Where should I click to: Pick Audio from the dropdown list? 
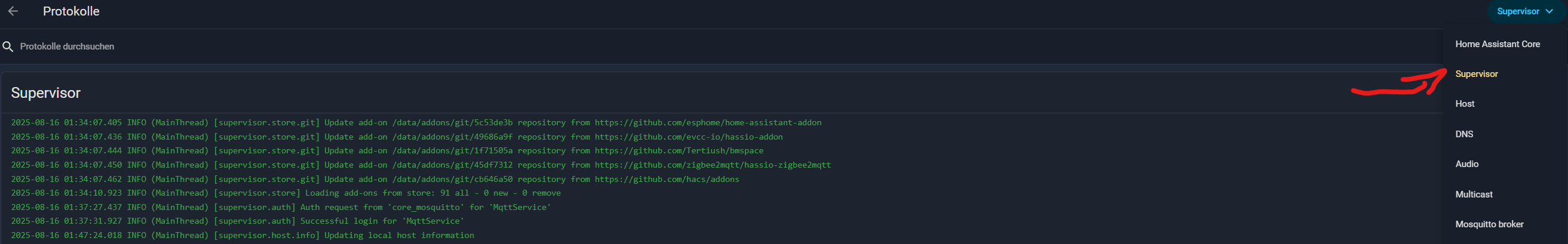pyautogui.click(x=1466, y=163)
